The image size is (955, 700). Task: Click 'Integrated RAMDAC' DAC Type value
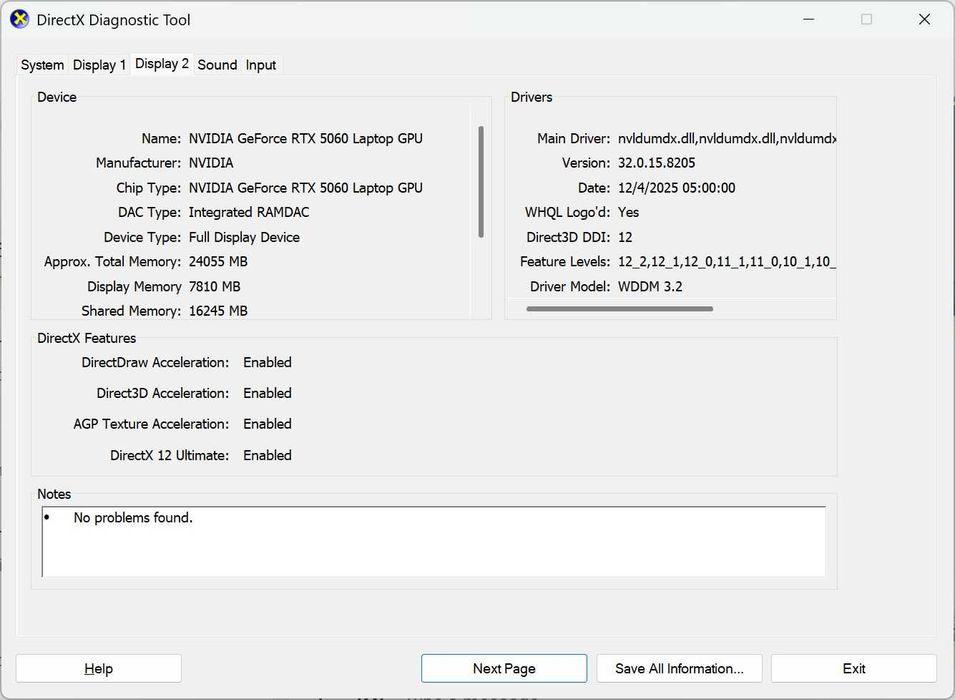249,212
